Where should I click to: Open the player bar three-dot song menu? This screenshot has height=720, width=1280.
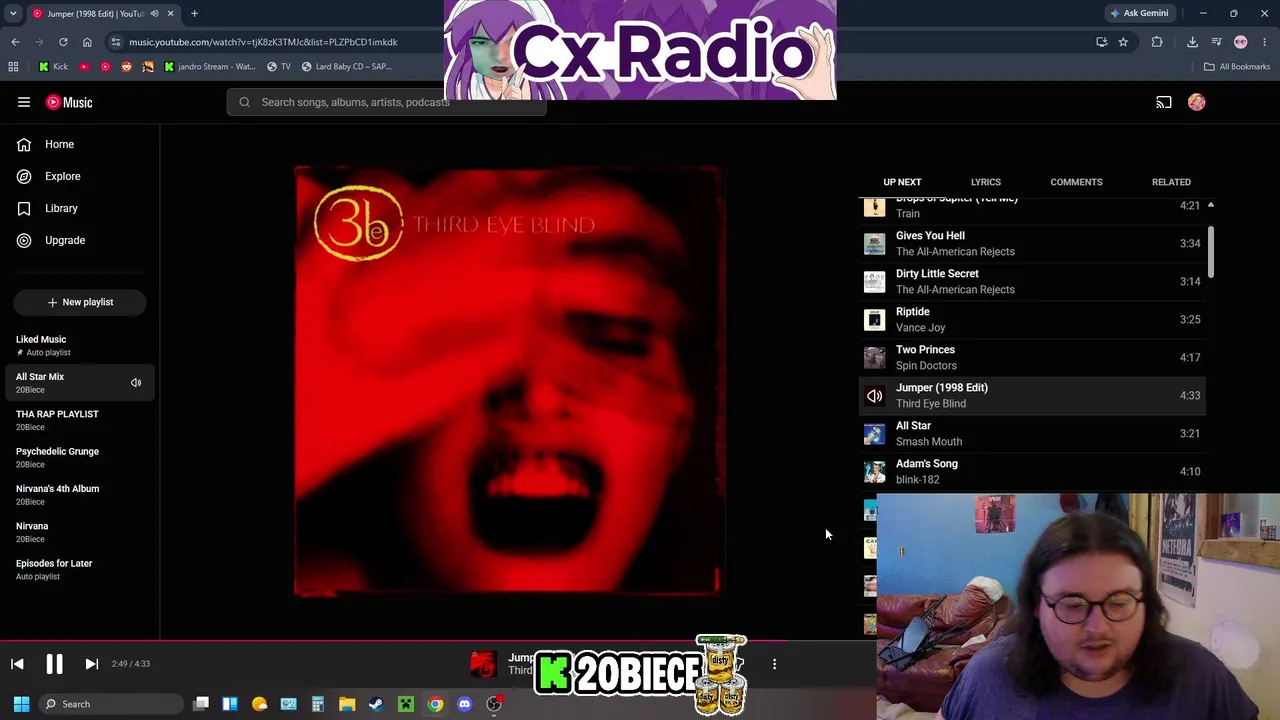pos(774,664)
